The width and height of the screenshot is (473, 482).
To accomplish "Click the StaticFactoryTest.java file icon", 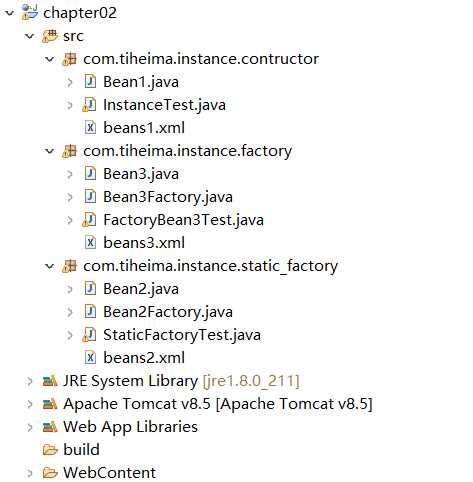I will (89, 335).
